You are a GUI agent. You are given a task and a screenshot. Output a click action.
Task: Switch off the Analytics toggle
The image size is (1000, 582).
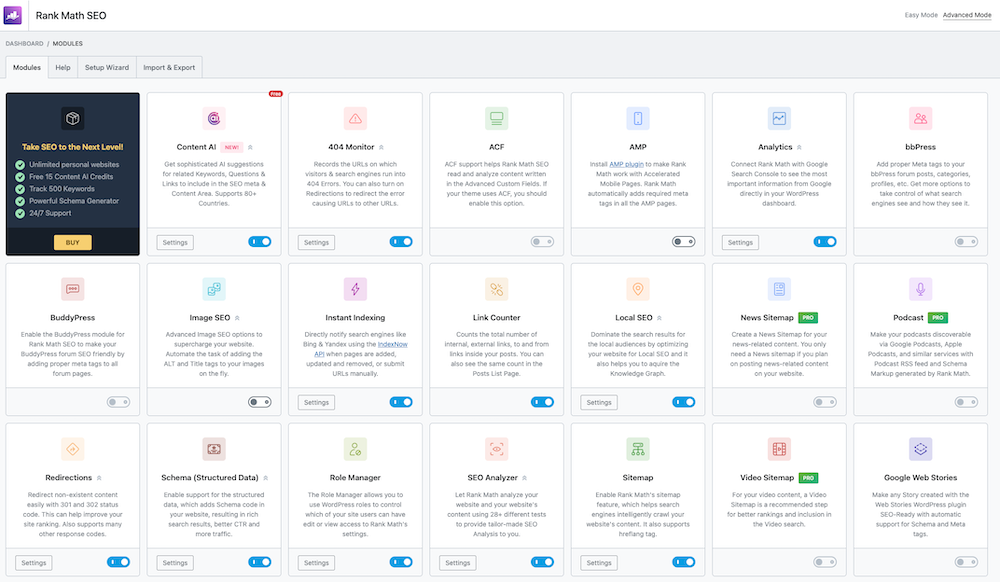[x=825, y=242]
